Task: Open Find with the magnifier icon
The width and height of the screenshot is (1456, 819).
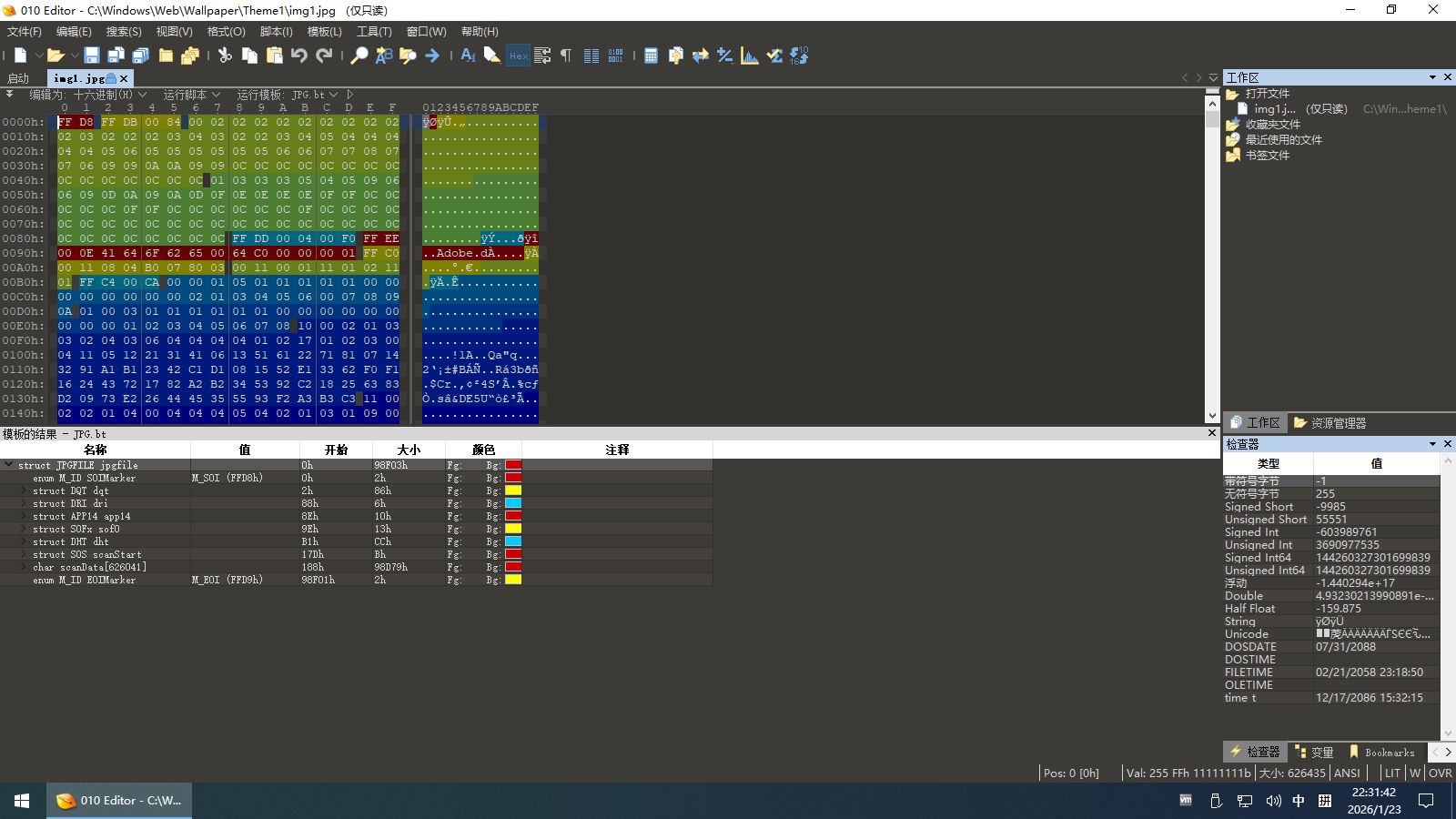Action: click(x=359, y=56)
